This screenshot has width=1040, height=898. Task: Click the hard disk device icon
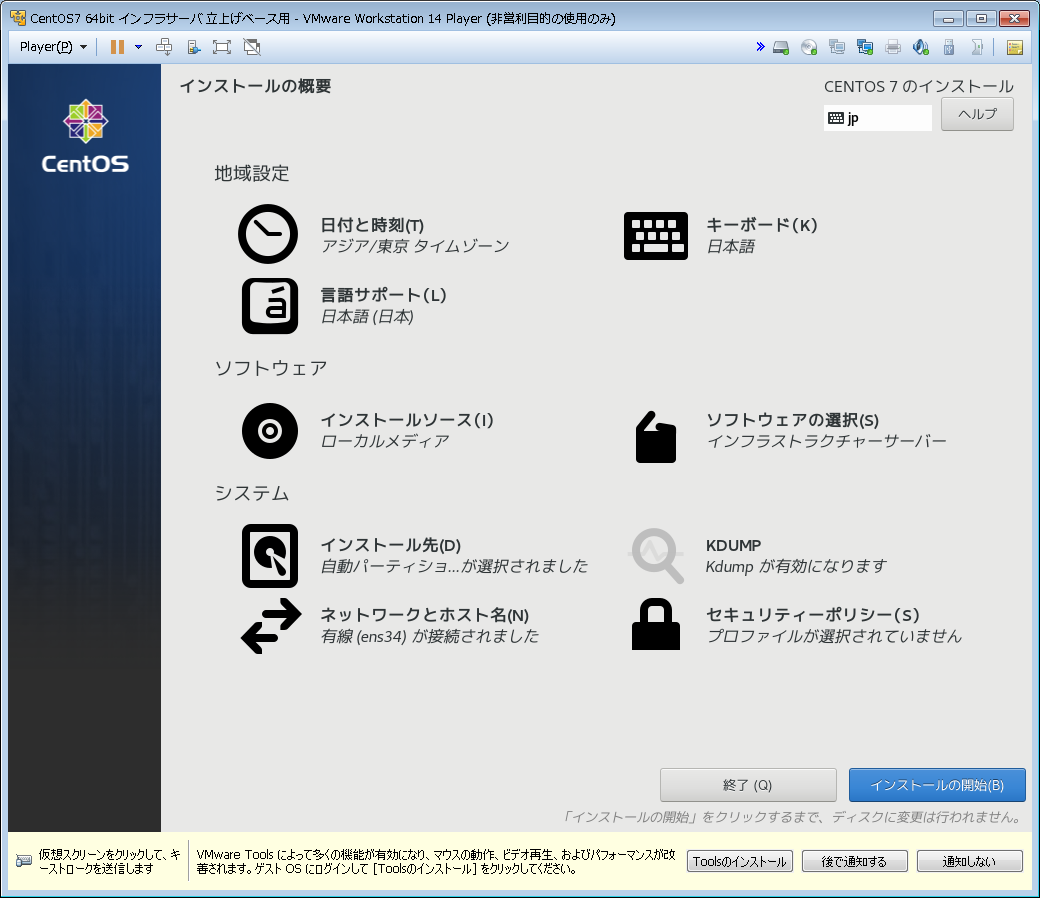pyautogui.click(x=781, y=47)
